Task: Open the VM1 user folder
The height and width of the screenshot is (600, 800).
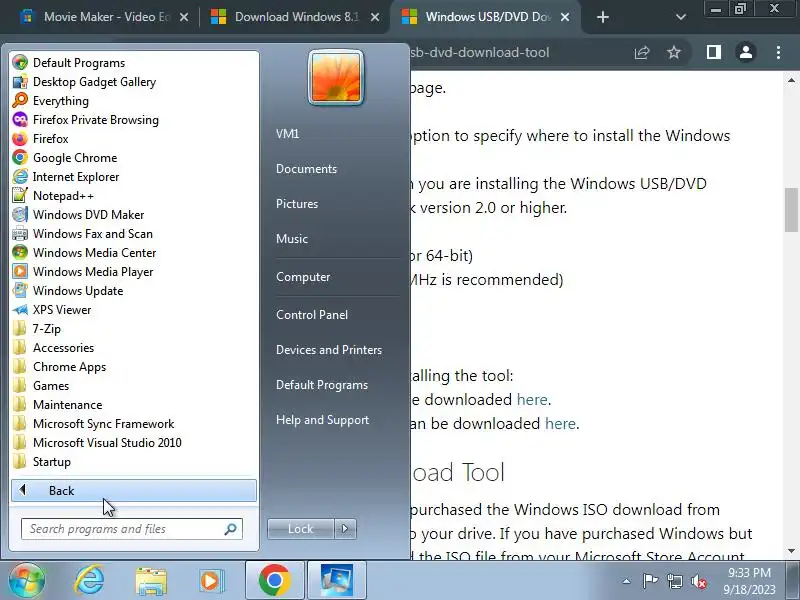Action: pyautogui.click(x=287, y=134)
